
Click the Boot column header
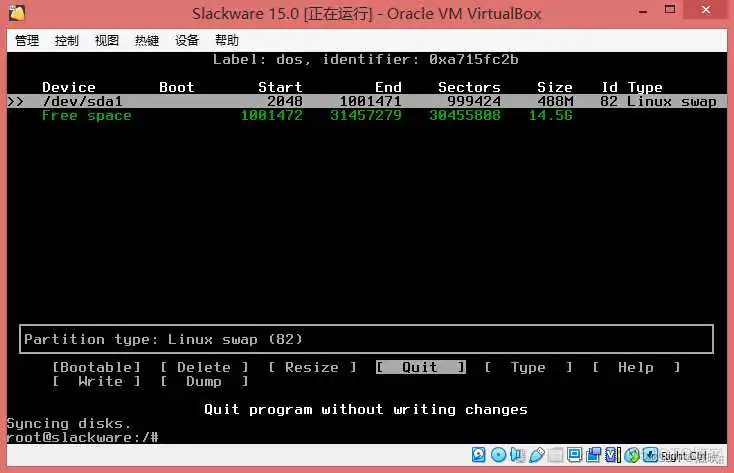point(176,87)
